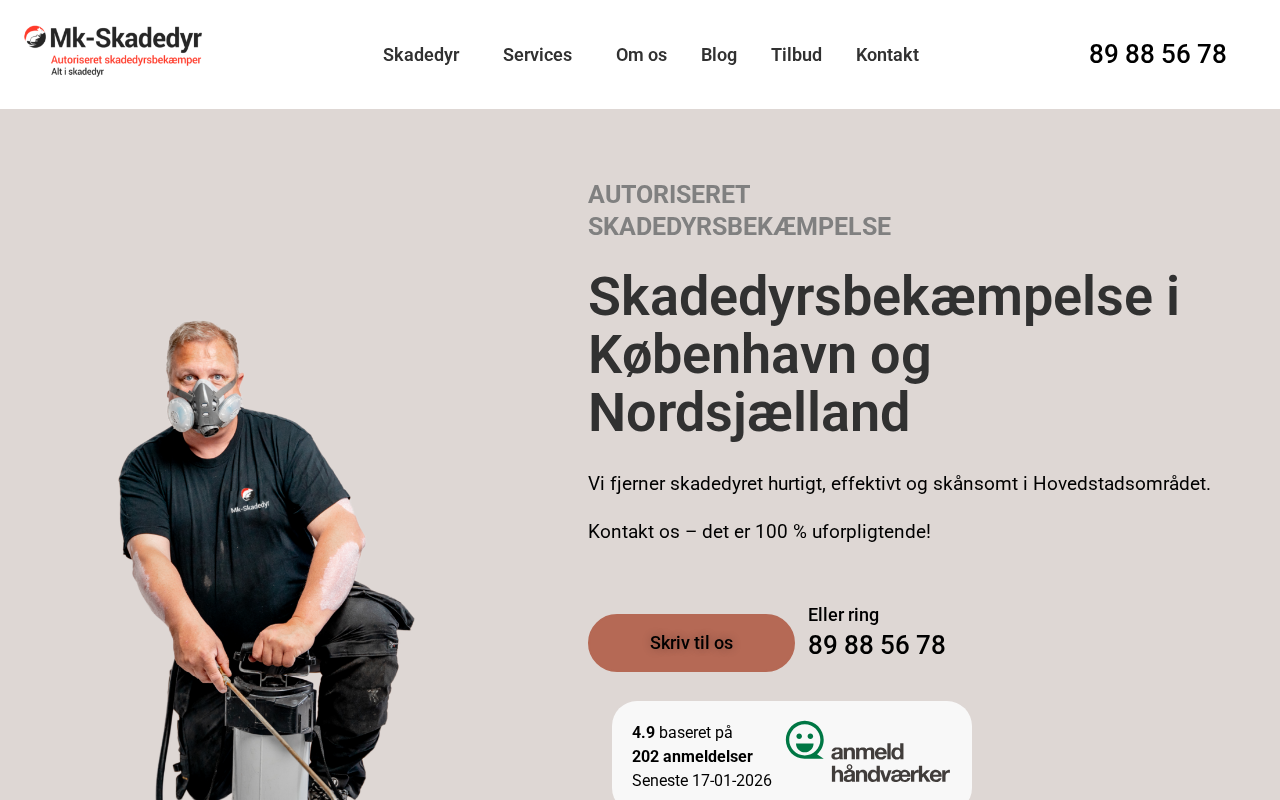Click the green smiley Anmeld Håndværker icon
The image size is (1280, 800).
coord(805,741)
